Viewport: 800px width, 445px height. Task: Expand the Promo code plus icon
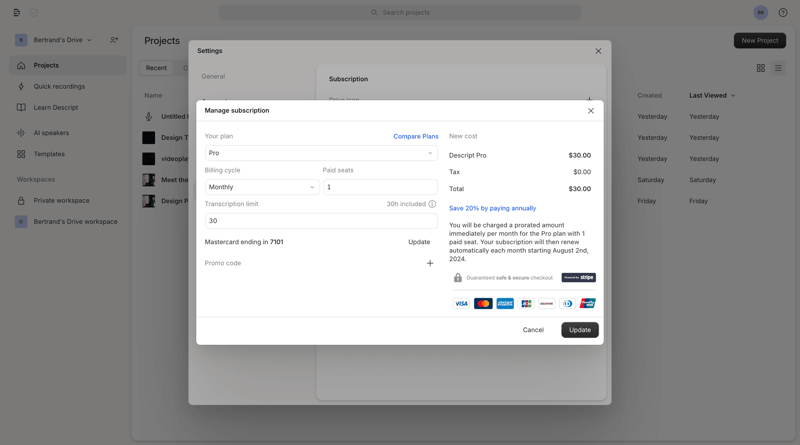coord(430,263)
